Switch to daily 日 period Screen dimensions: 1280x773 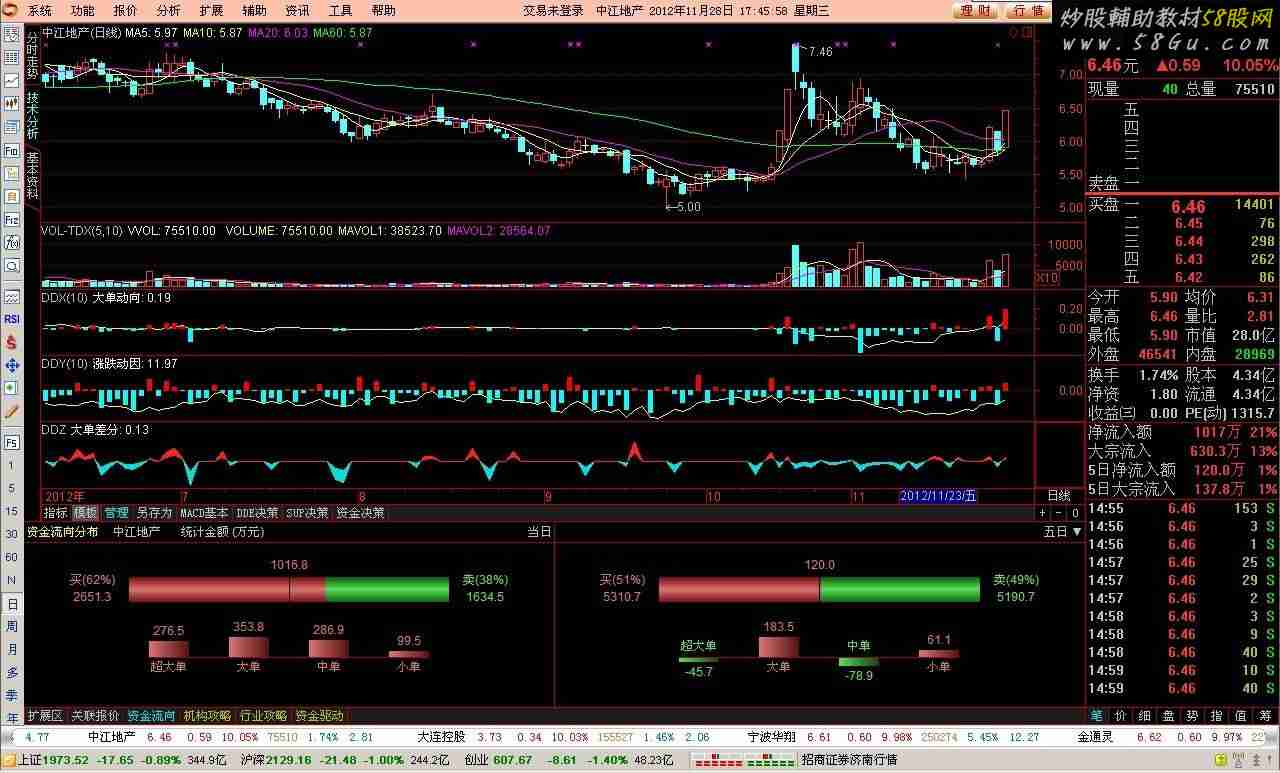pos(12,604)
